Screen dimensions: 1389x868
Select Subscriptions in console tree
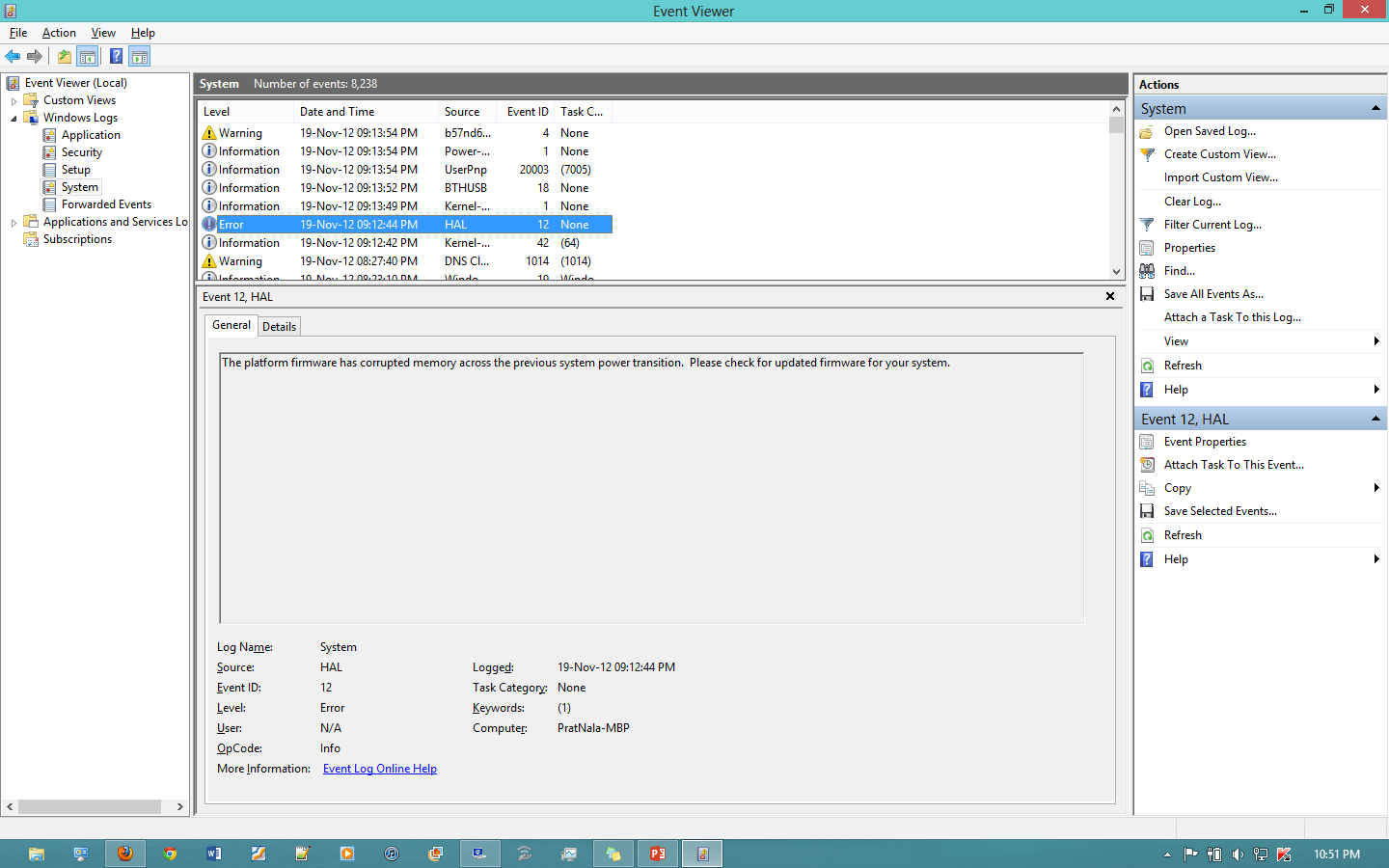click(77, 239)
